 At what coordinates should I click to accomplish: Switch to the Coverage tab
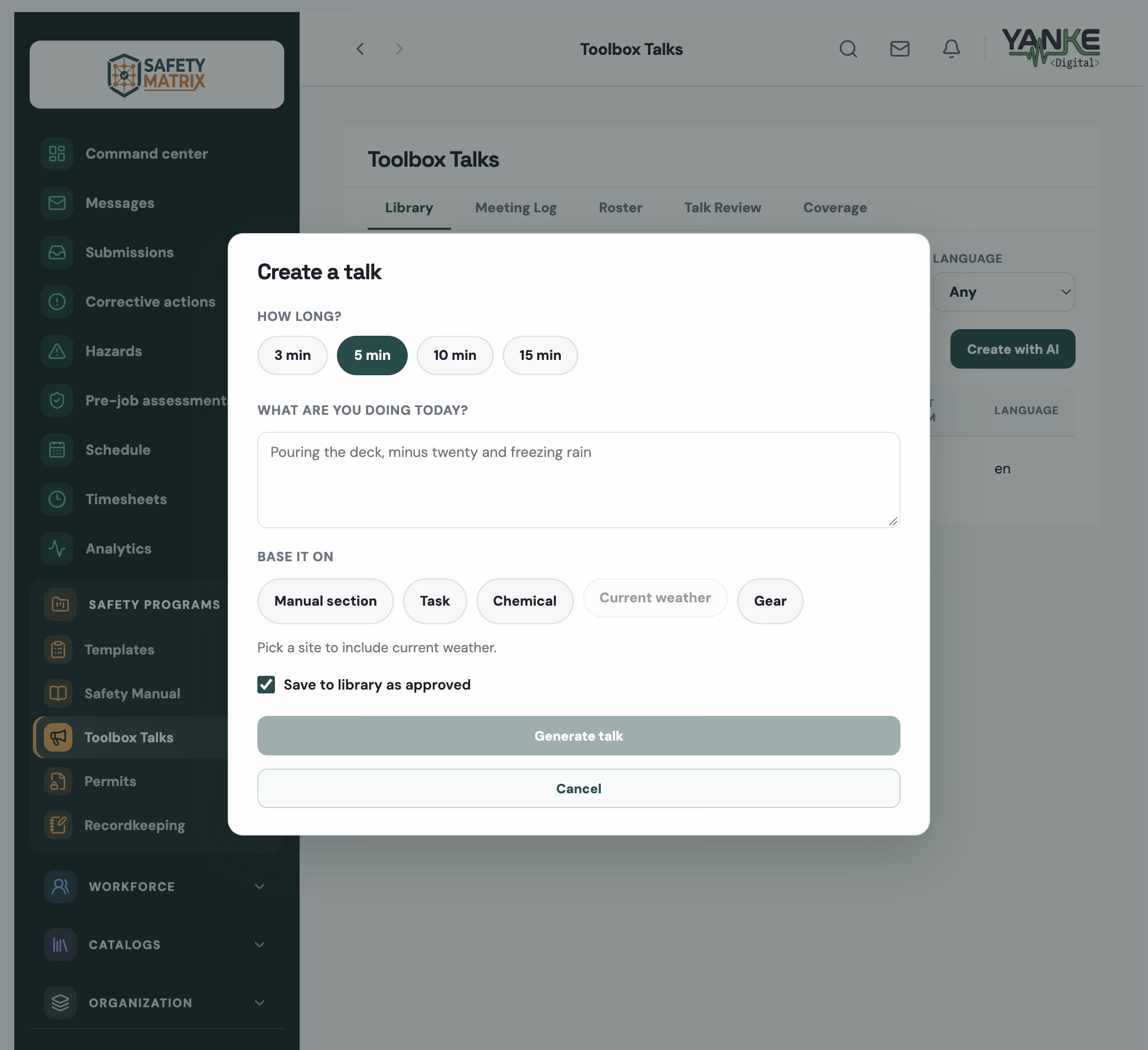tap(835, 208)
